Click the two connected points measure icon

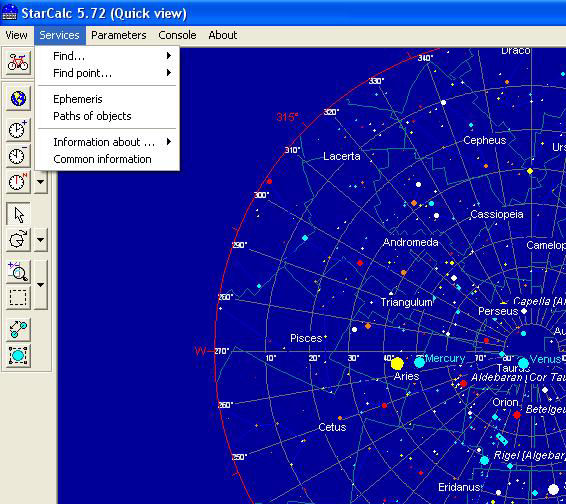[x=18, y=330]
